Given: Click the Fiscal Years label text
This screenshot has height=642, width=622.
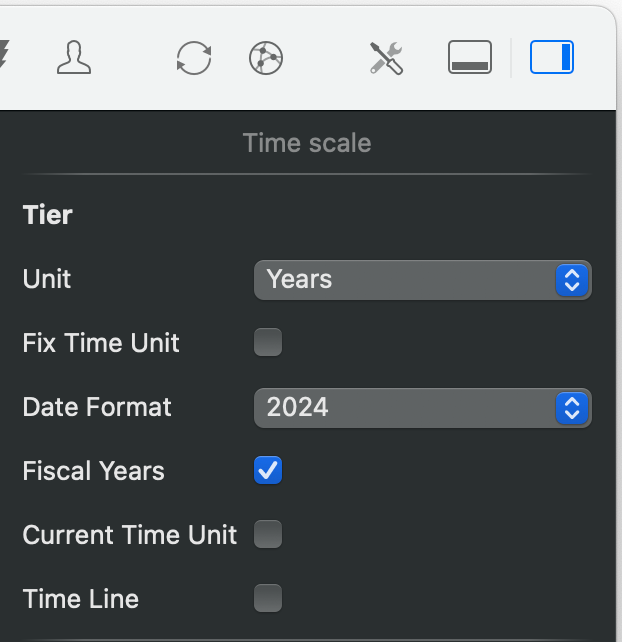Looking at the screenshot, I should (x=93, y=471).
